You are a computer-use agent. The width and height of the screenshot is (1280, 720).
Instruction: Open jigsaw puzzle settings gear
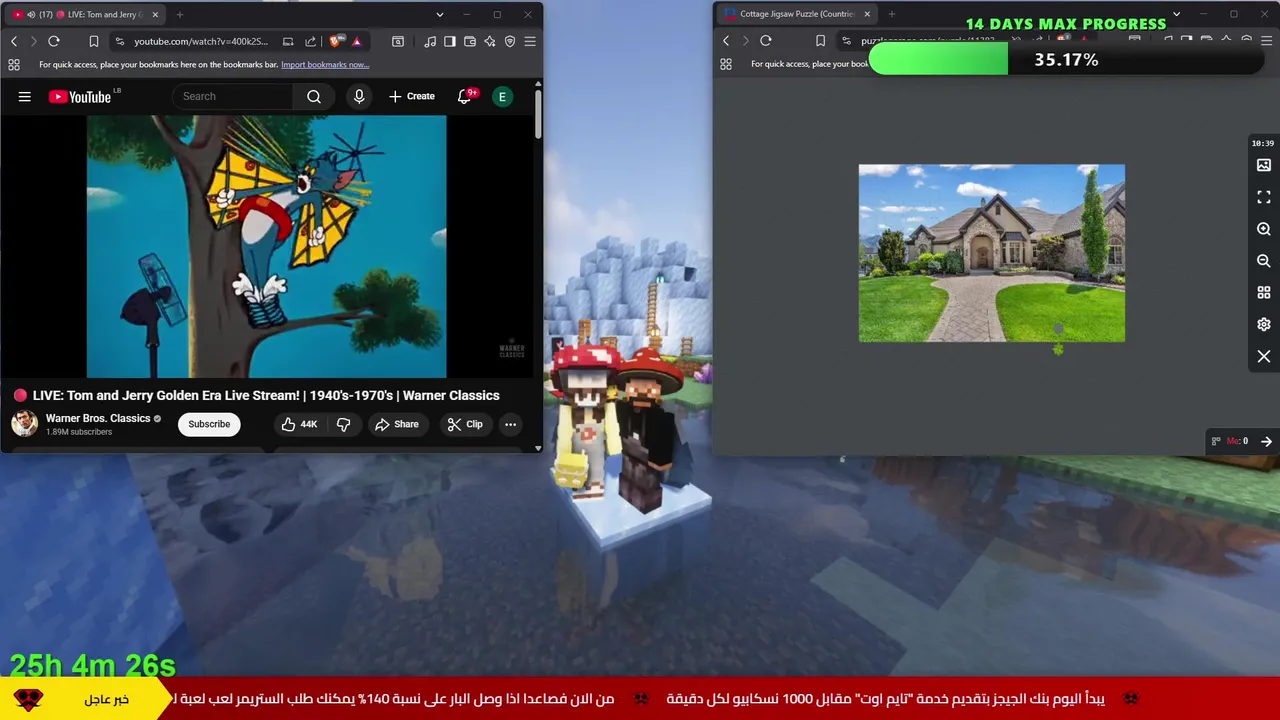(1264, 325)
